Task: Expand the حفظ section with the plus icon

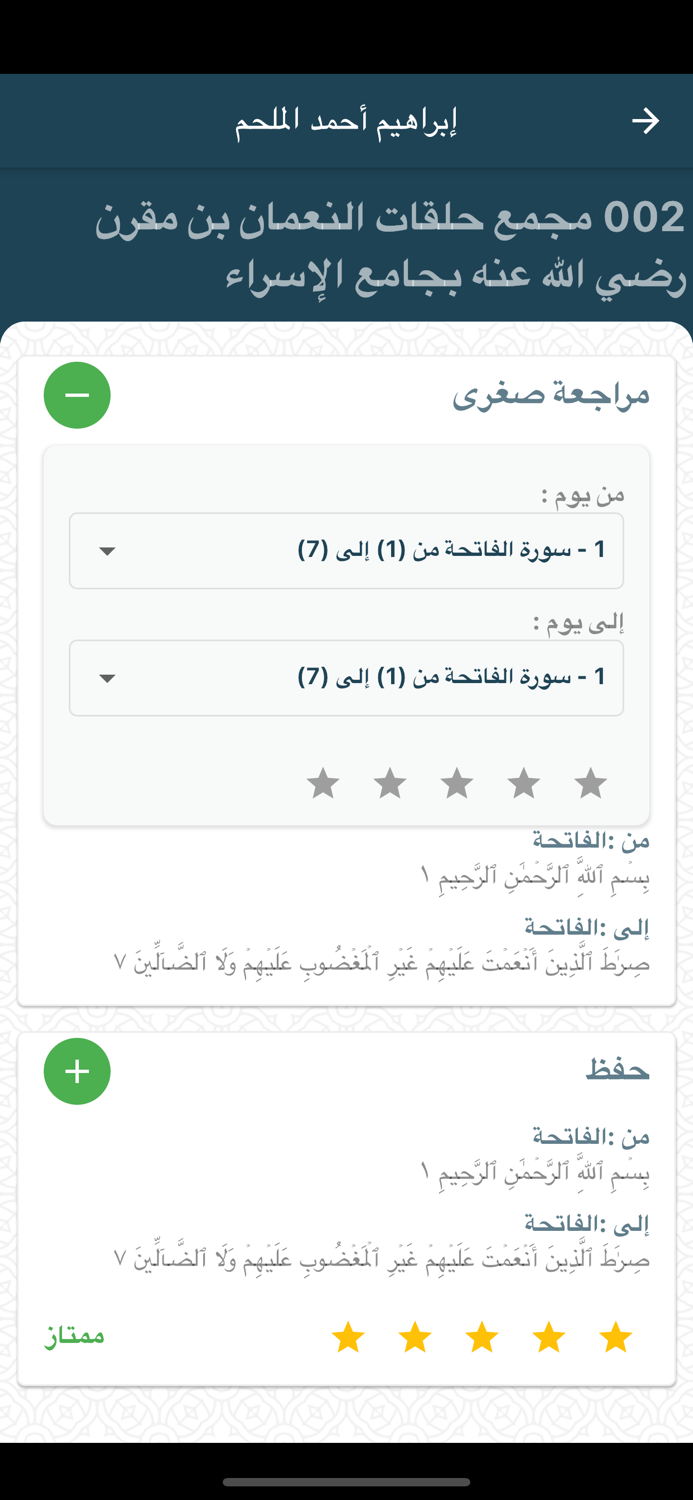Action: pyautogui.click(x=77, y=1071)
